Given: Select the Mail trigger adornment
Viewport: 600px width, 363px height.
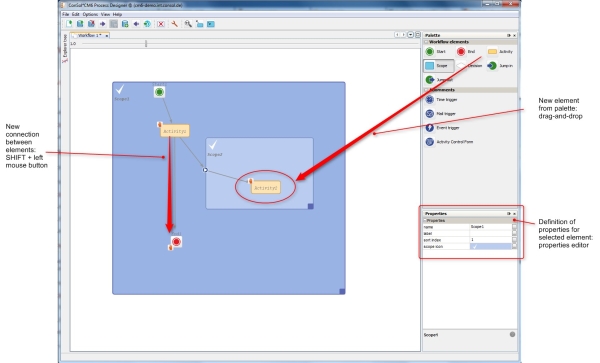Looking at the screenshot, I should click(x=441, y=114).
